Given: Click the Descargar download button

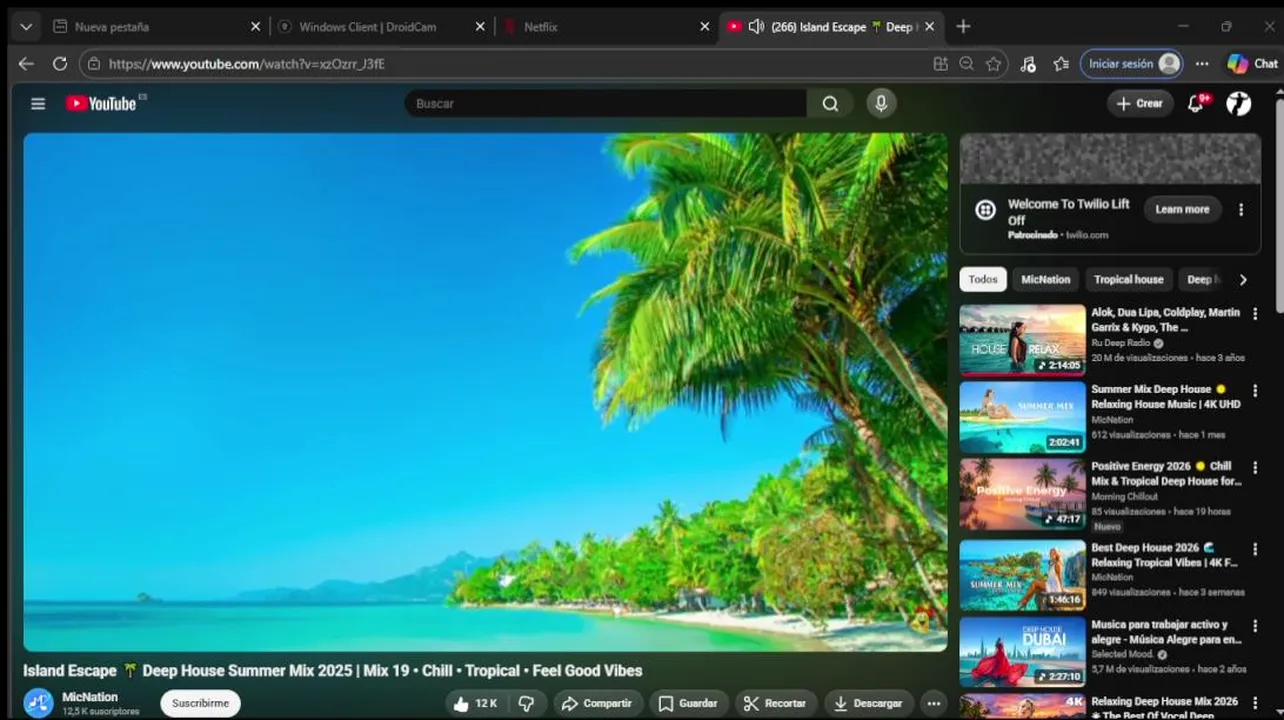Looking at the screenshot, I should tap(868, 703).
